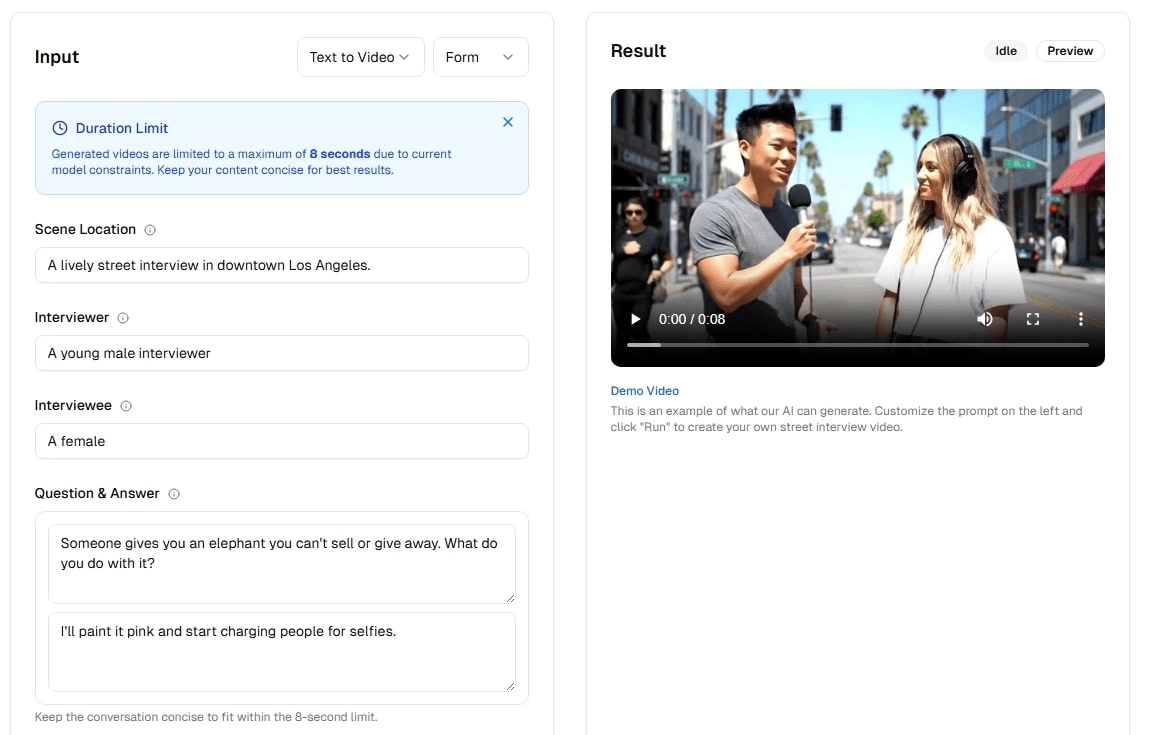This screenshot has width=1152, height=735.
Task: Enter fullscreen on the video player
Action: pos(1032,318)
